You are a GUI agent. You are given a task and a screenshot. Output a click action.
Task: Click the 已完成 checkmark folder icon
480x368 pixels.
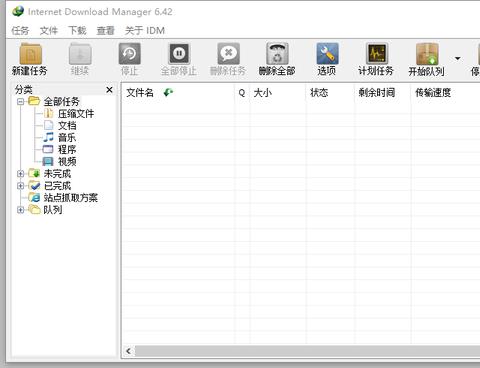(x=34, y=185)
